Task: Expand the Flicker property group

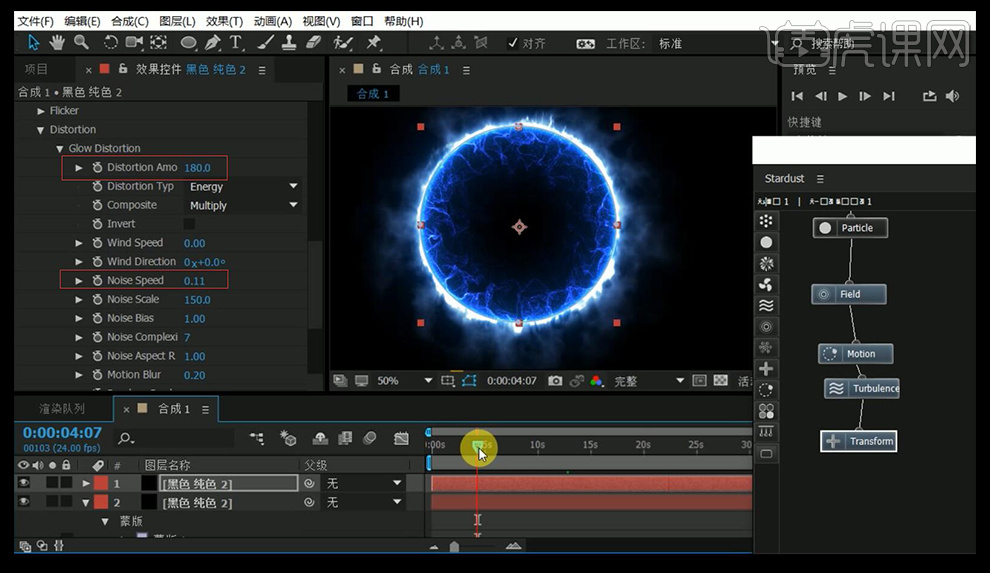Action: [41, 111]
